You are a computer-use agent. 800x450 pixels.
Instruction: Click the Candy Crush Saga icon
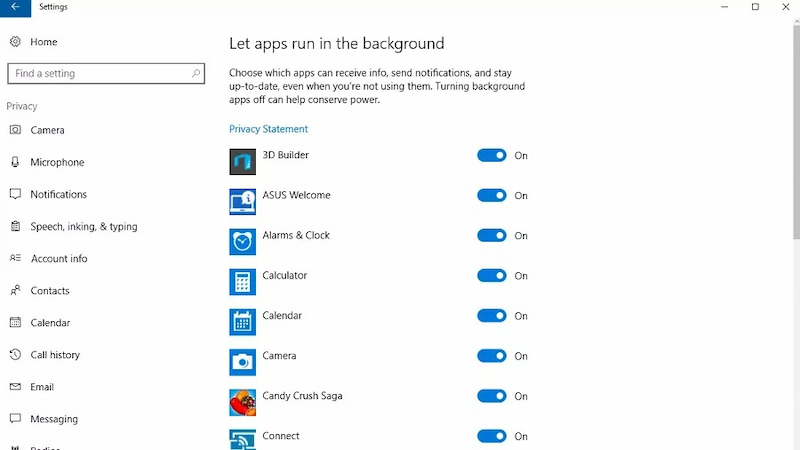tap(242, 401)
